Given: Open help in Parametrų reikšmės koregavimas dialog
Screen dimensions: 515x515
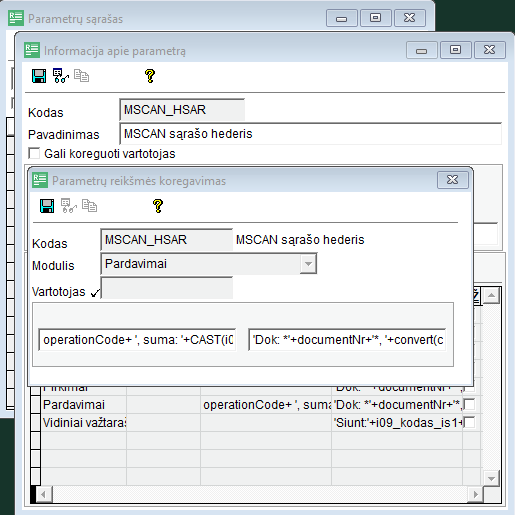Looking at the screenshot, I should [158, 206].
